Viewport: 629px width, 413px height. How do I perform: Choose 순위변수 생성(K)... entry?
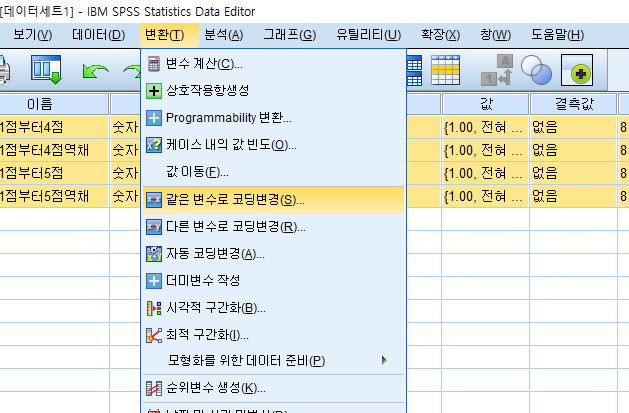pyautogui.click(x=273, y=388)
